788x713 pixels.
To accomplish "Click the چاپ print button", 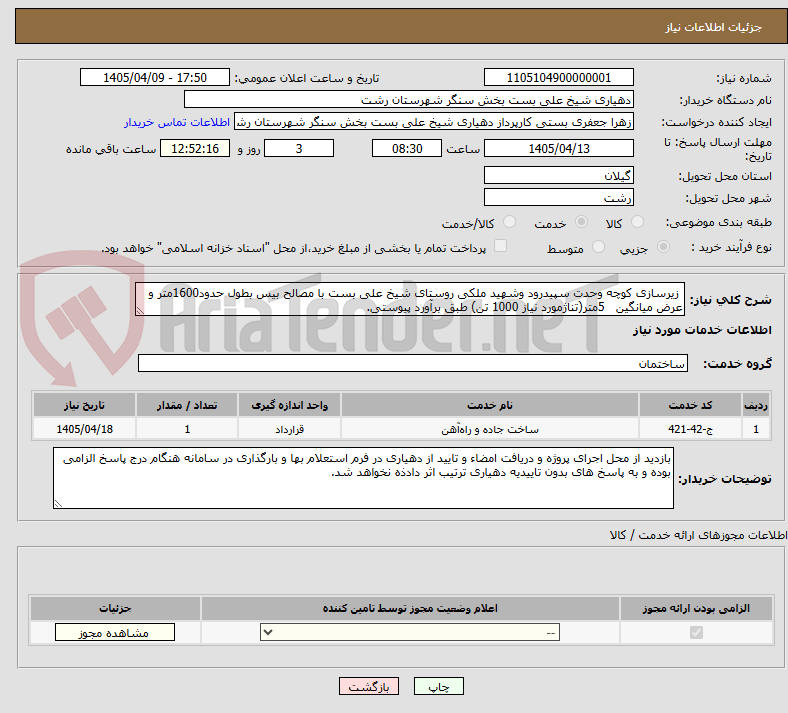I will (x=439, y=686).
